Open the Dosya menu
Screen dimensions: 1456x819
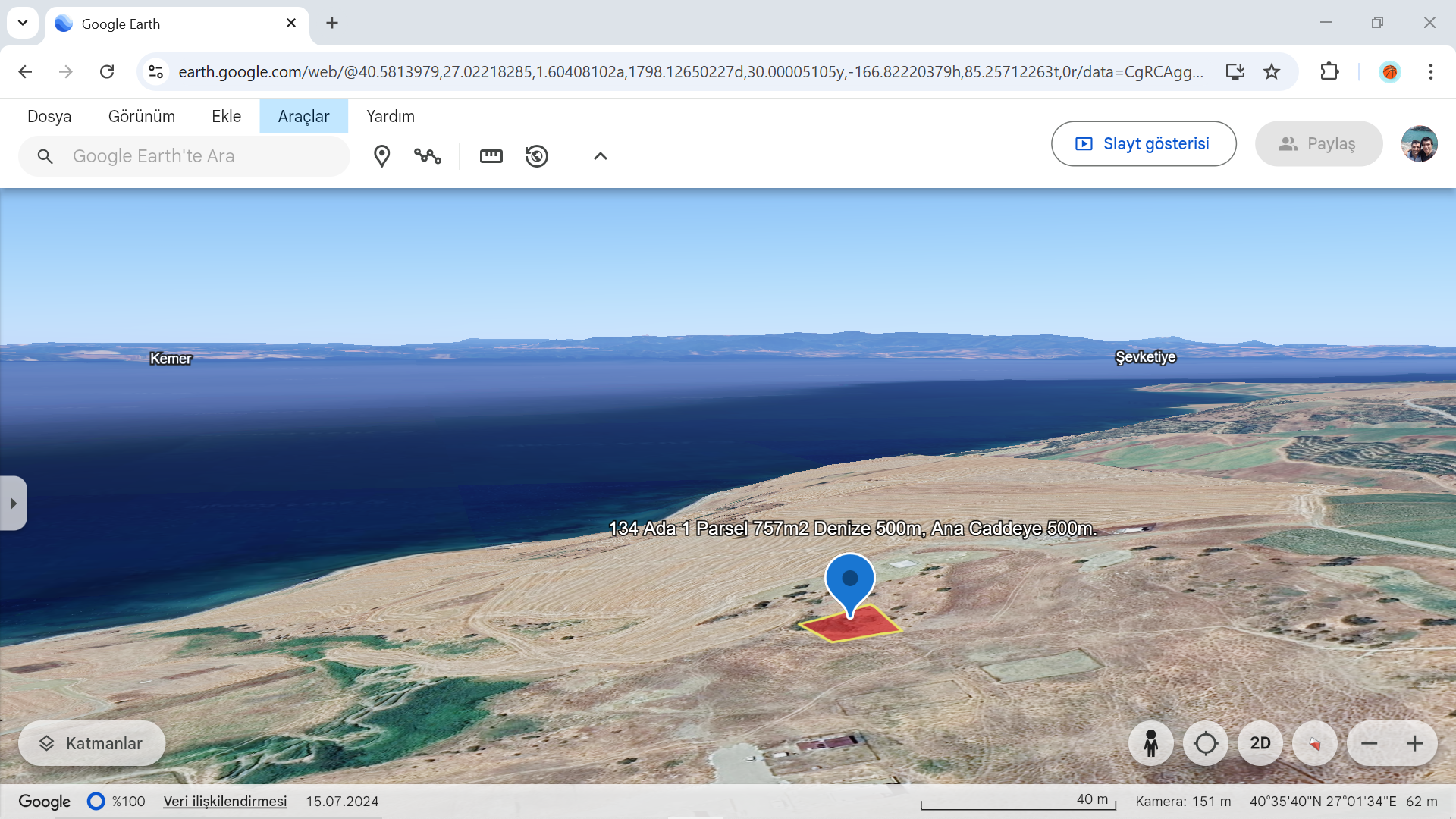tap(49, 116)
